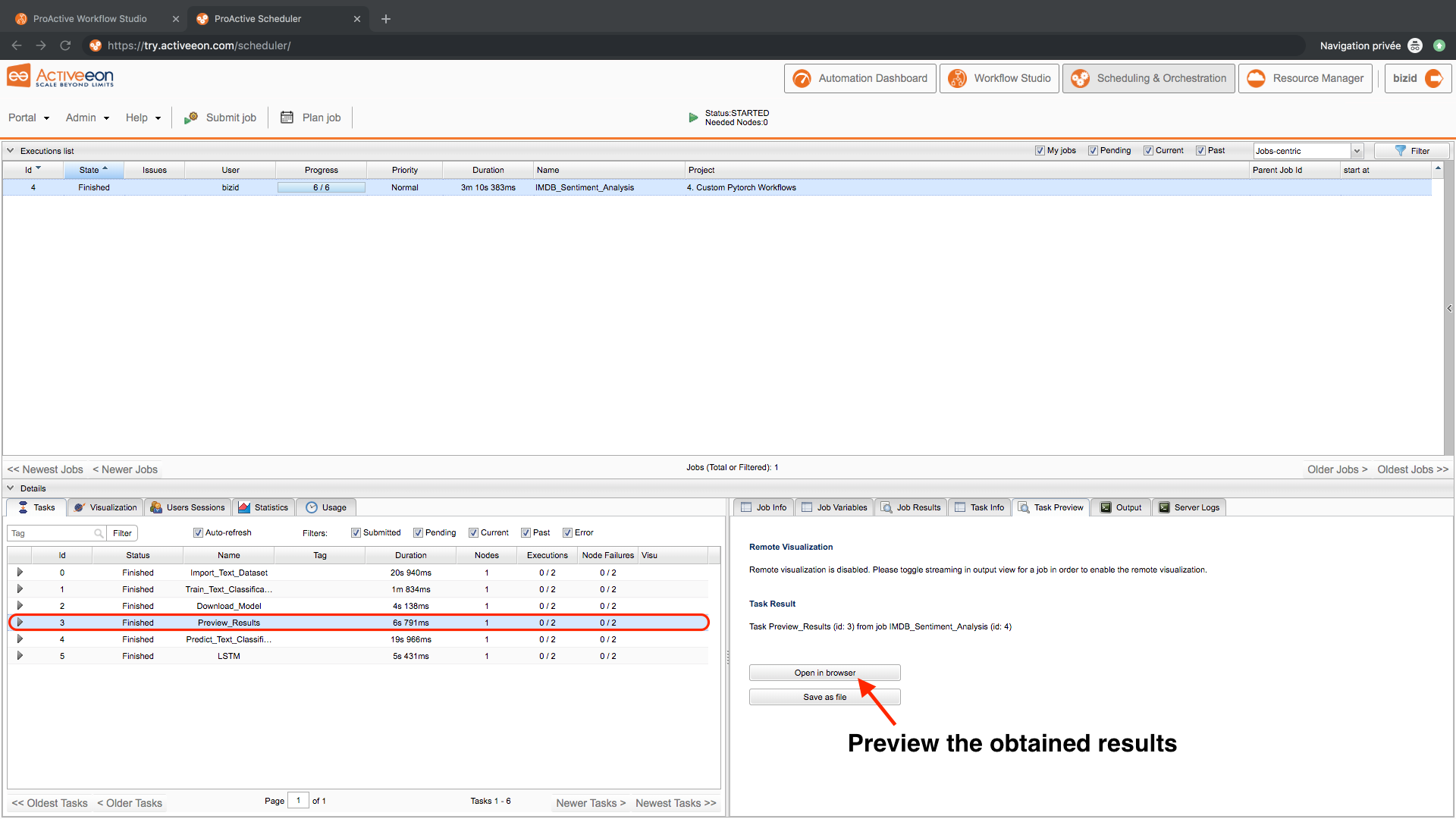Click the tasks Filter button
1456x819 pixels.
click(122, 533)
